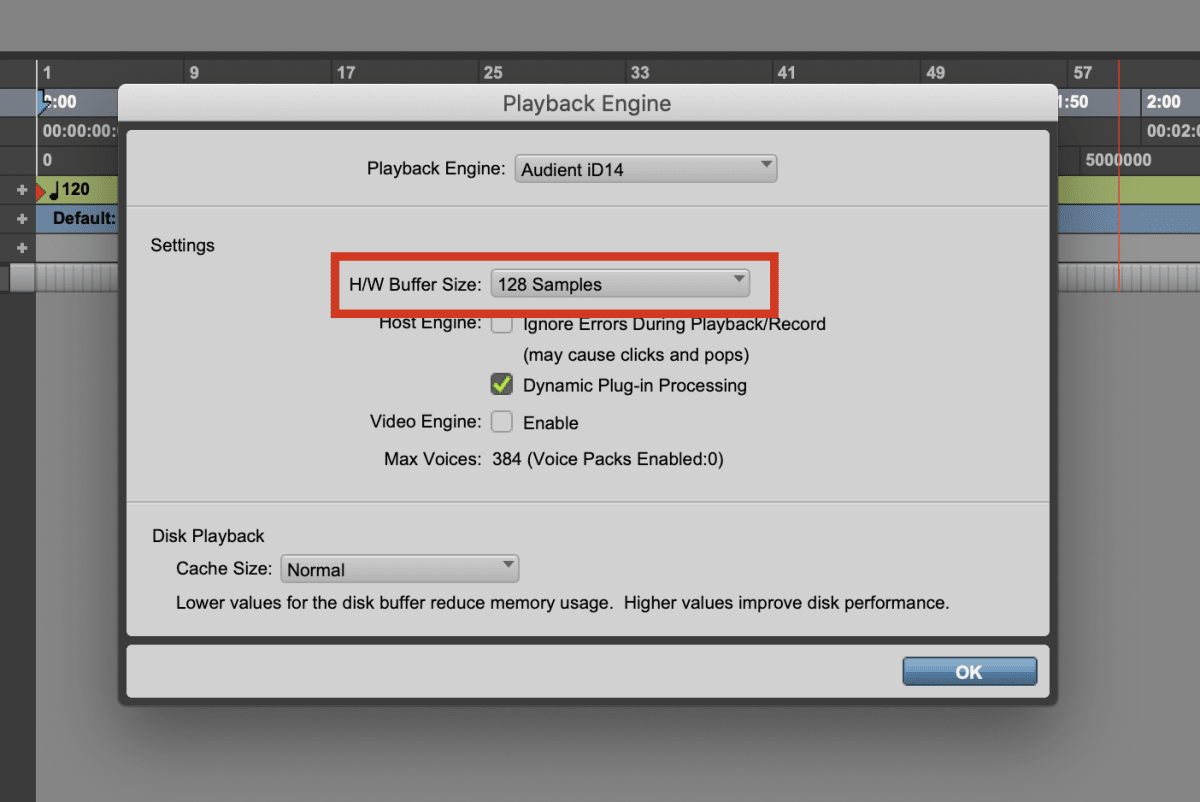Image resolution: width=1200 pixels, height=802 pixels.
Task: Open the Cache Size dropdown
Action: tap(399, 568)
